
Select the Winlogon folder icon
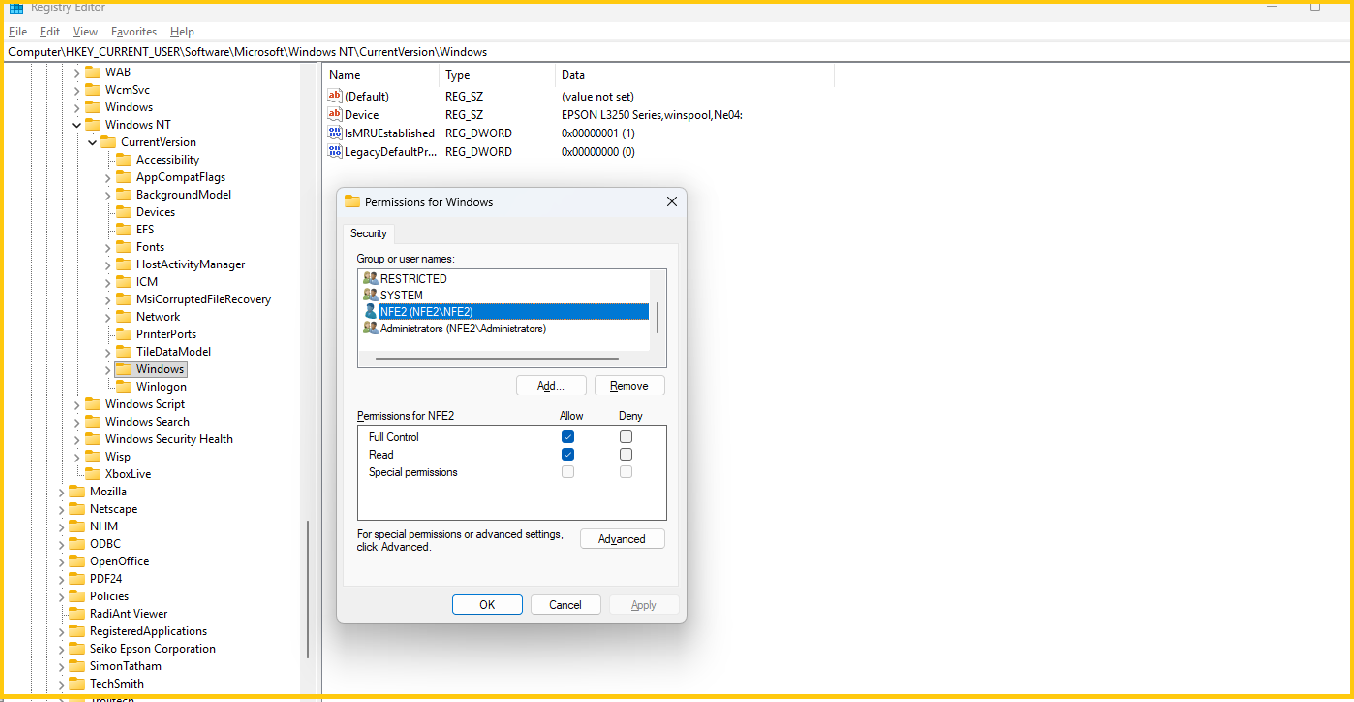[x=124, y=387]
